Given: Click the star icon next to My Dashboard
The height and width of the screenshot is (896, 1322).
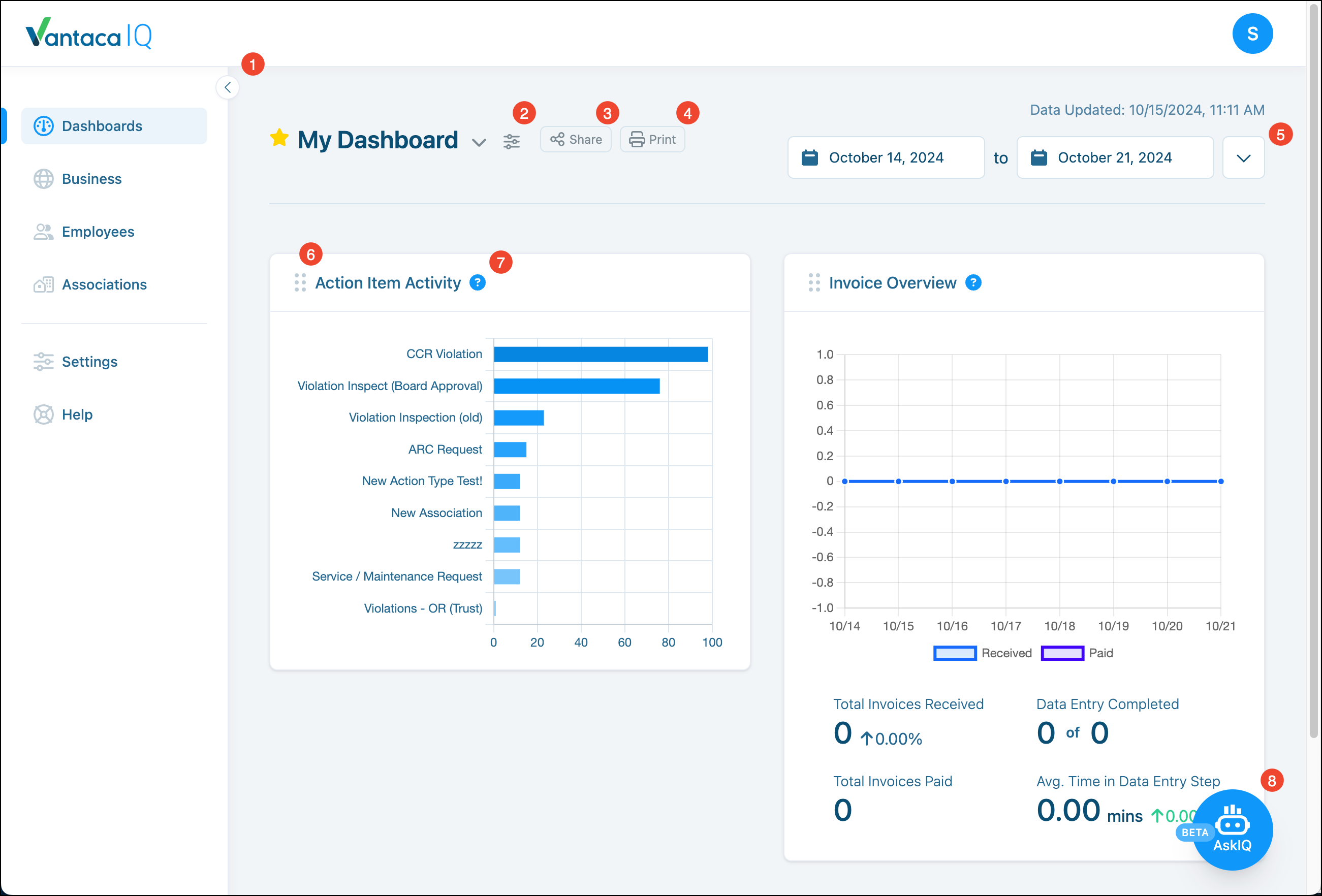Looking at the screenshot, I should [279, 138].
